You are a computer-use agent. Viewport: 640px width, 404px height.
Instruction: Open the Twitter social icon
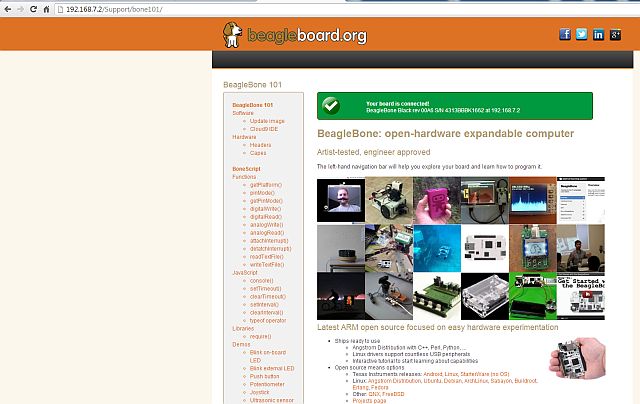(582, 34)
